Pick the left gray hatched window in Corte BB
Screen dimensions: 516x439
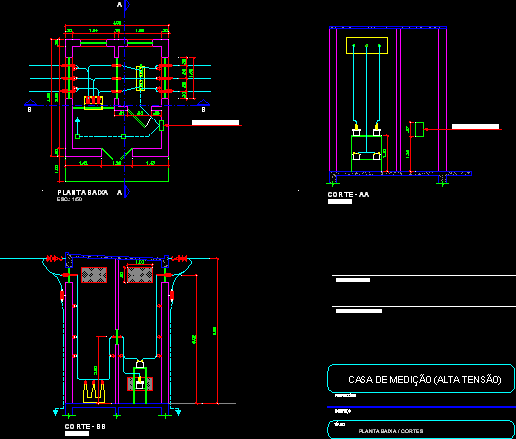pyautogui.click(x=94, y=275)
